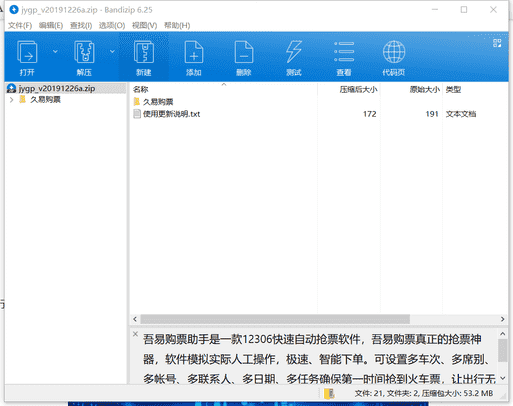Select the 使用更新说明.txt file

(171, 114)
